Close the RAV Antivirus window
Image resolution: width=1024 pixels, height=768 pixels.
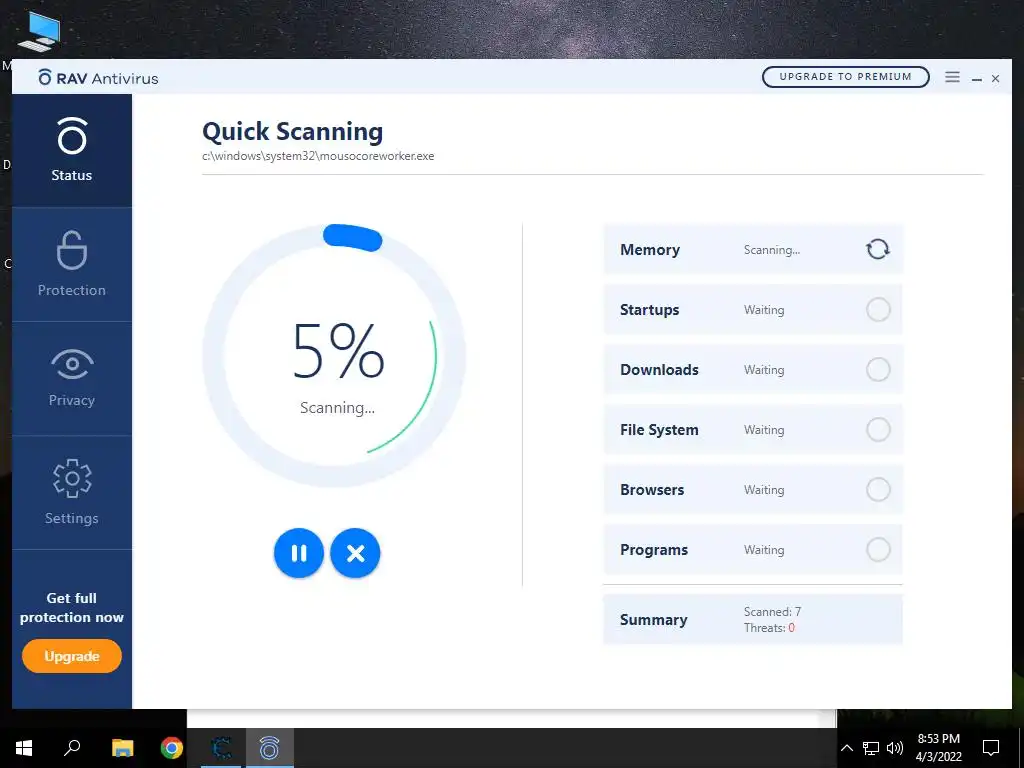pos(995,78)
